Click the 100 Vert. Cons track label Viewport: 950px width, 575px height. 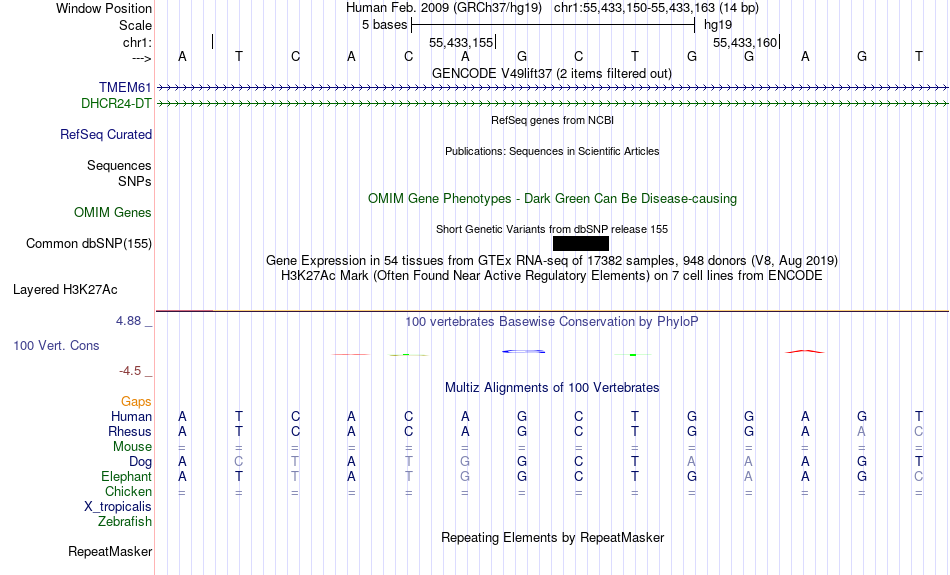pos(56,345)
